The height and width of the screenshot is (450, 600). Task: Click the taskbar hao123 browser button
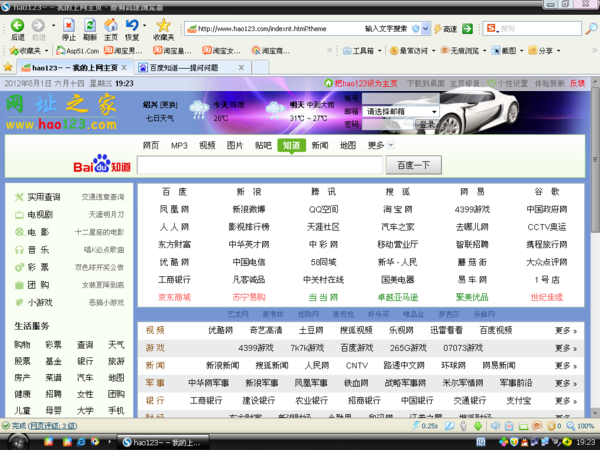pos(163,442)
